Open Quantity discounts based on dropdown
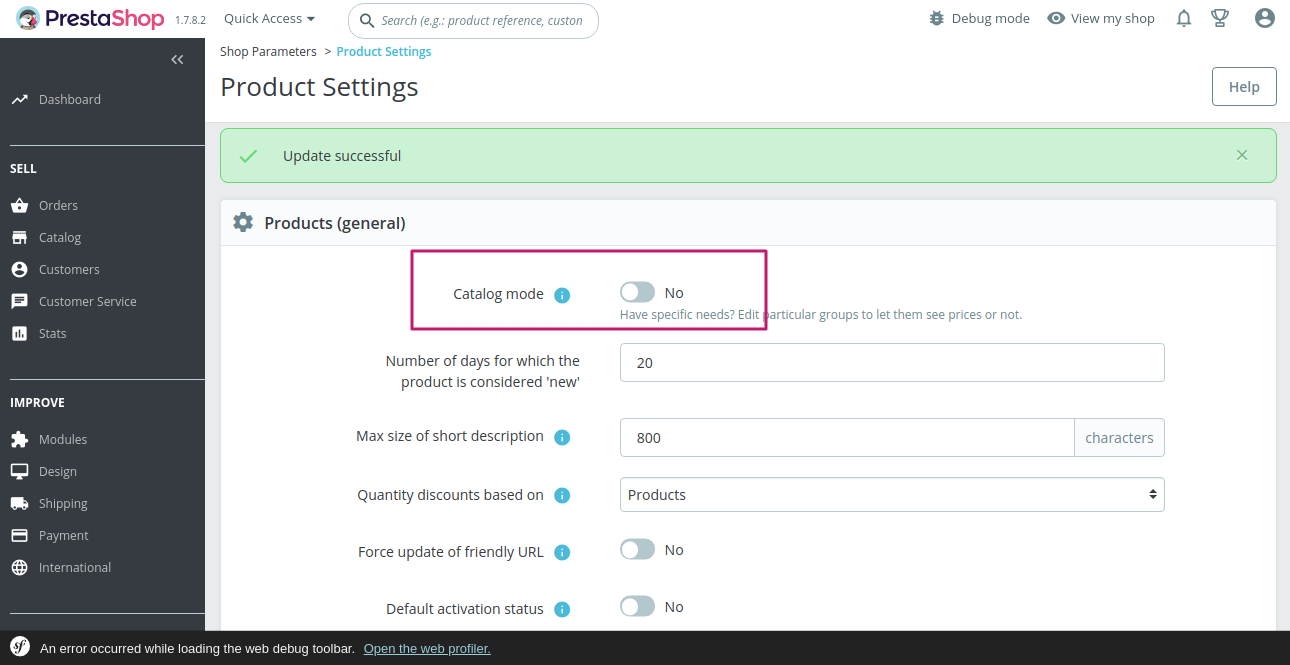The height and width of the screenshot is (665, 1290). point(892,494)
